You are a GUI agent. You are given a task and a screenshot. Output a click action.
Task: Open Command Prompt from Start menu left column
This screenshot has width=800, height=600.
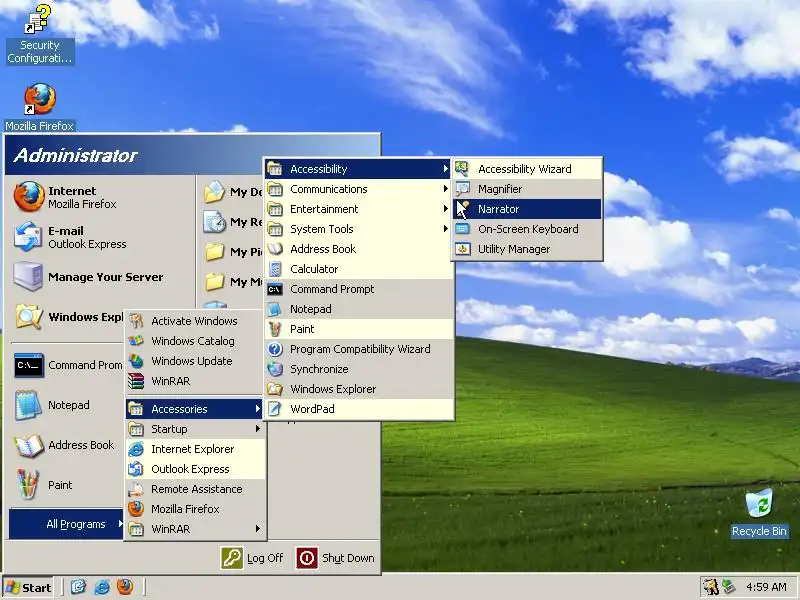[x=67, y=365]
